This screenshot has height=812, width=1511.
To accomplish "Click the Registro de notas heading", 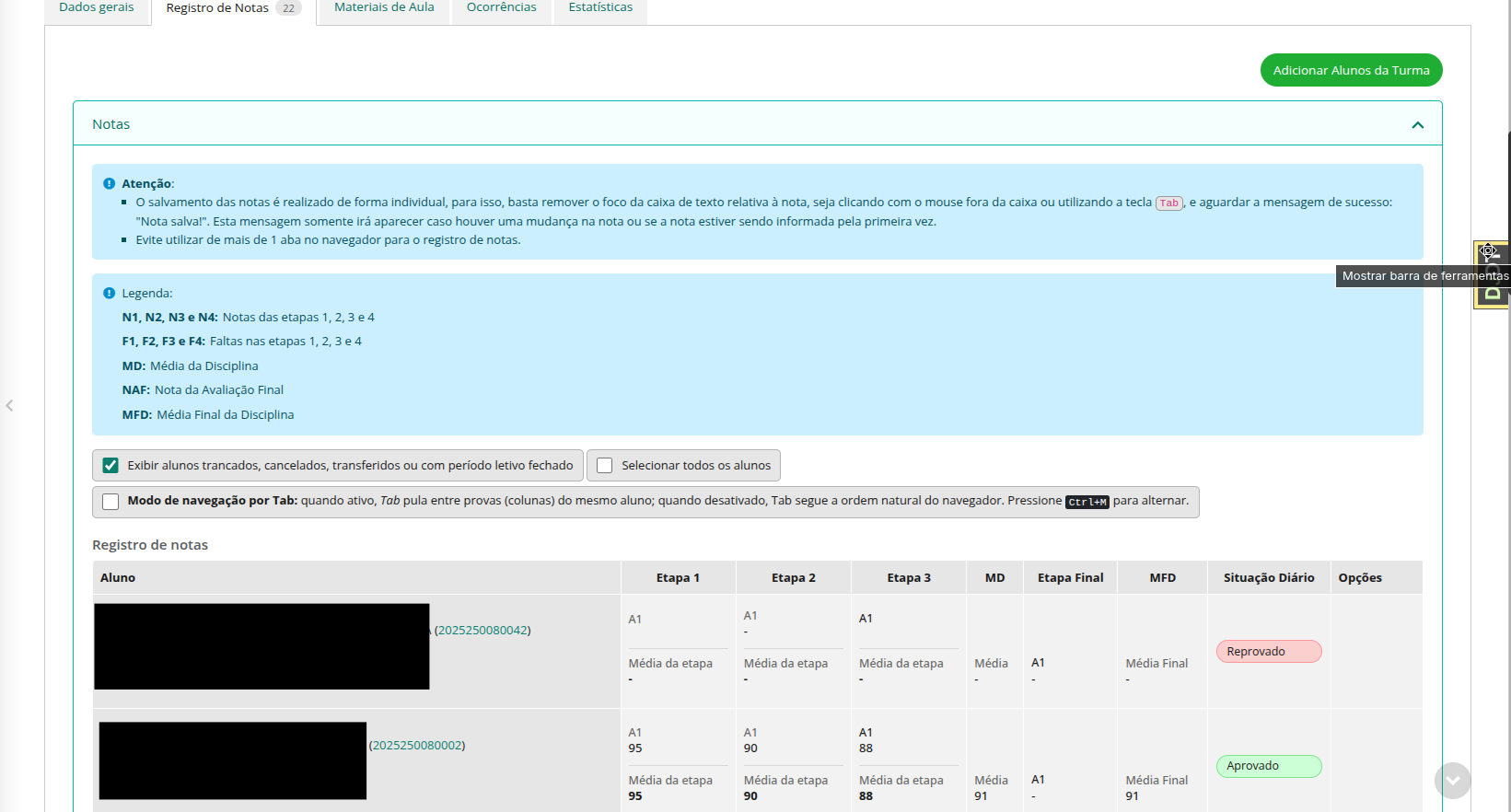I will coord(150,545).
